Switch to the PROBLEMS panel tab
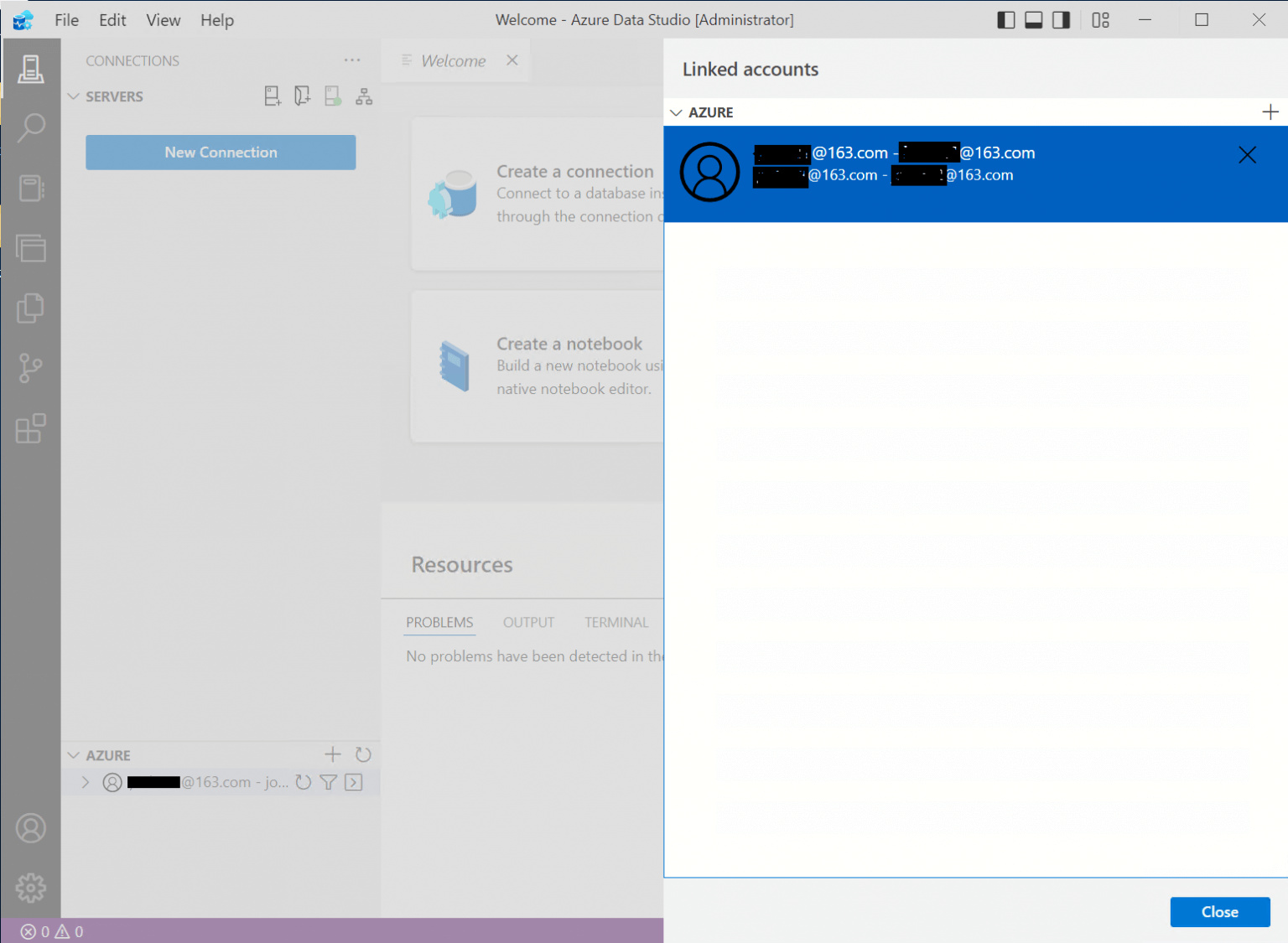This screenshot has height=943, width=1288. point(439,622)
